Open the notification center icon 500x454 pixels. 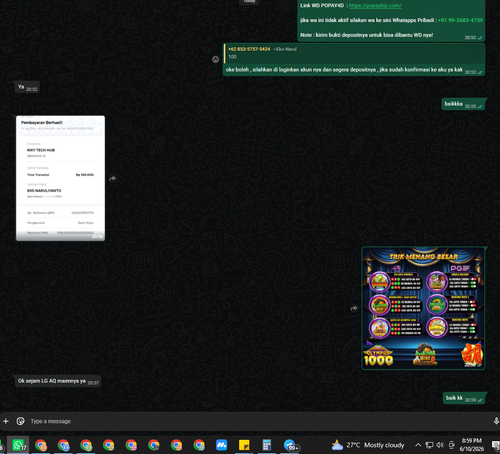coord(495,445)
